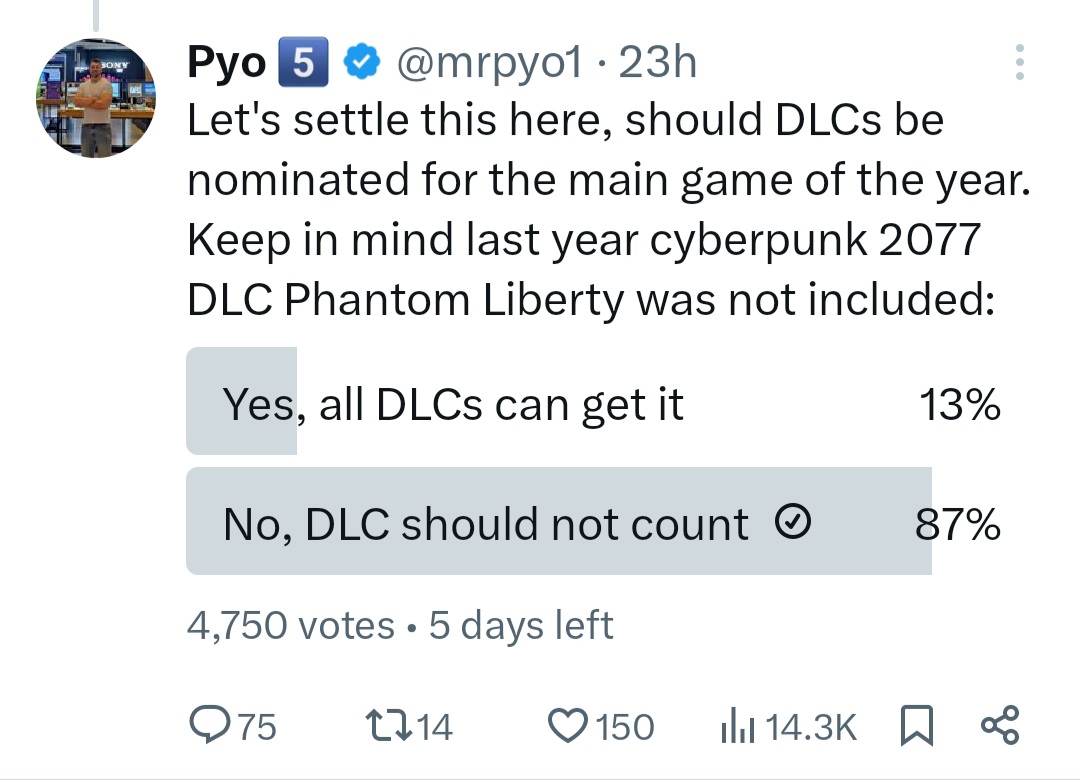Like the tweet with heart icon

(x=568, y=726)
